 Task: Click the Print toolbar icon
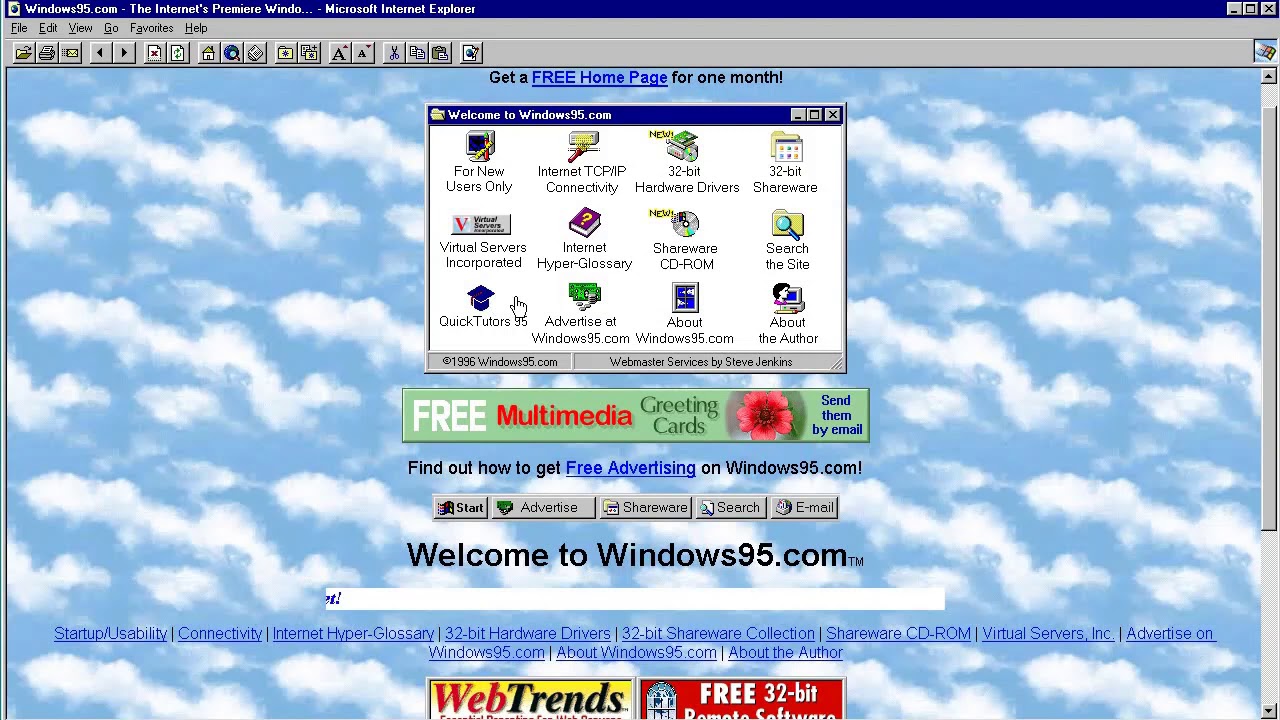coord(46,53)
